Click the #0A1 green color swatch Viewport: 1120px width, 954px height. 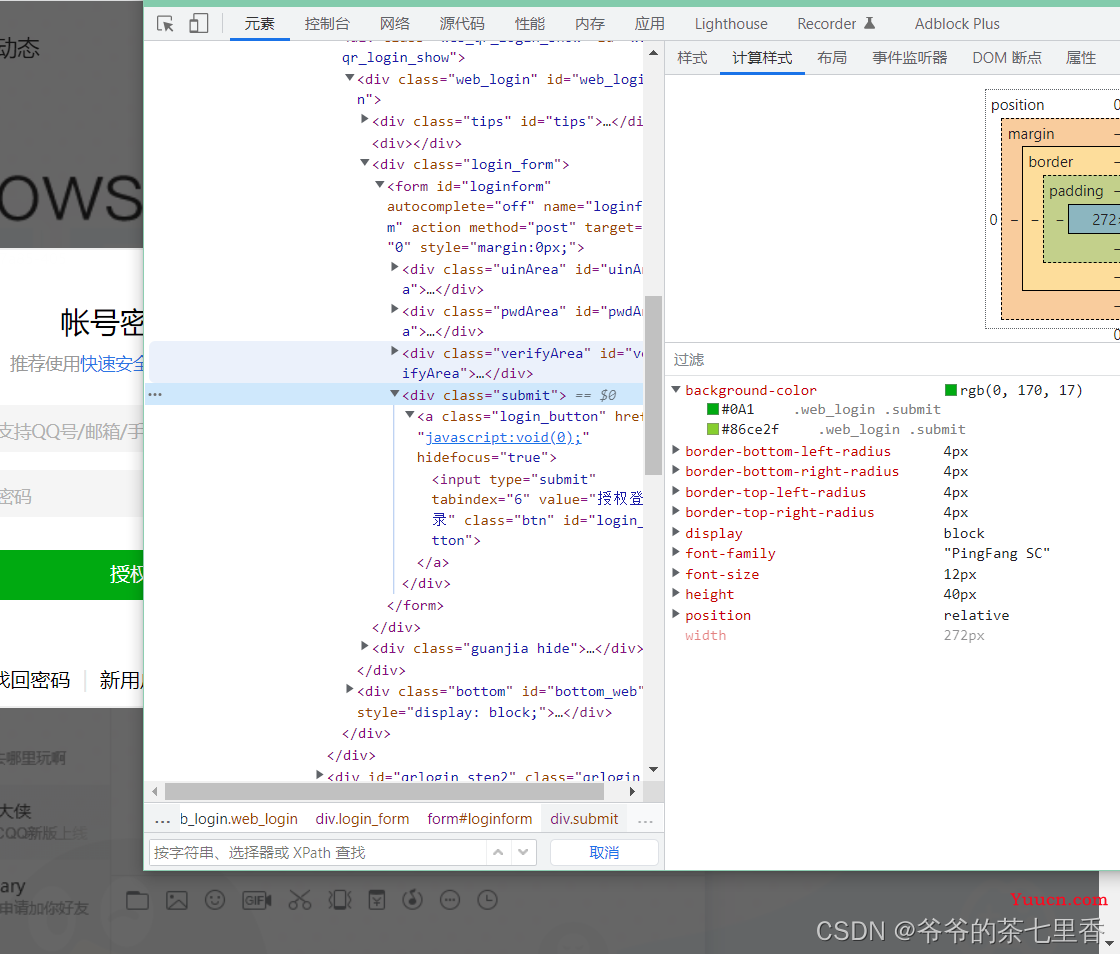pyautogui.click(x=713, y=409)
